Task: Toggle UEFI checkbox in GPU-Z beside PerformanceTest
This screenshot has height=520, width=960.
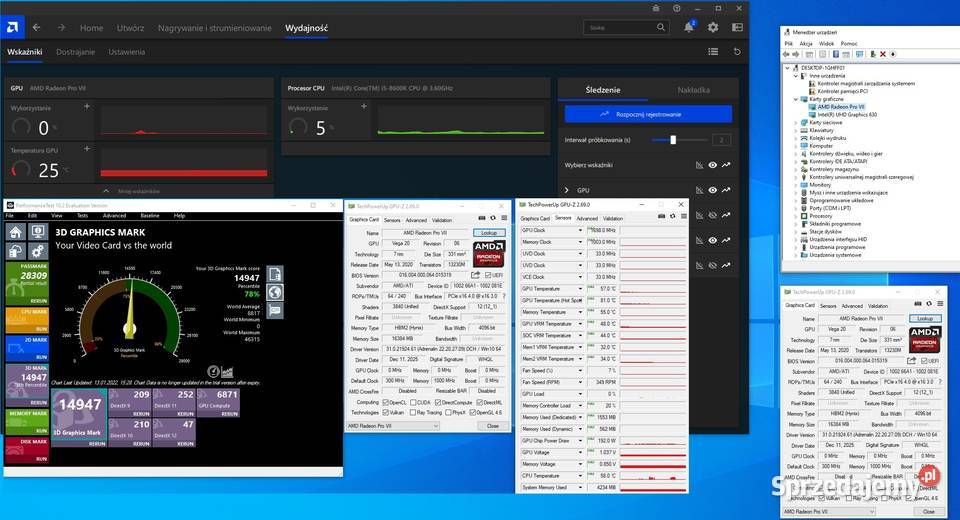Action: [x=488, y=276]
